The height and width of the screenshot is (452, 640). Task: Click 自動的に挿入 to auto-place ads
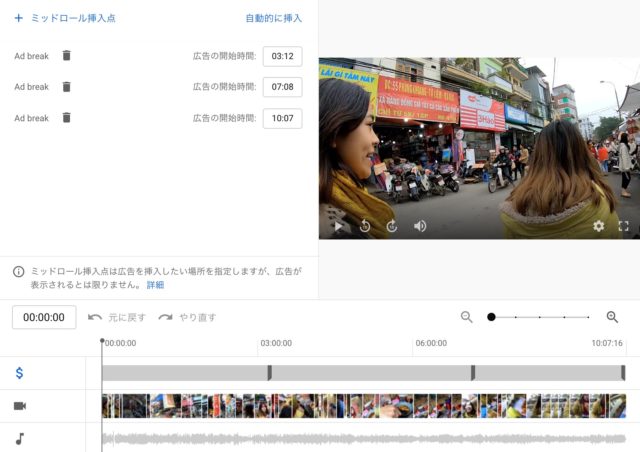coord(273,18)
